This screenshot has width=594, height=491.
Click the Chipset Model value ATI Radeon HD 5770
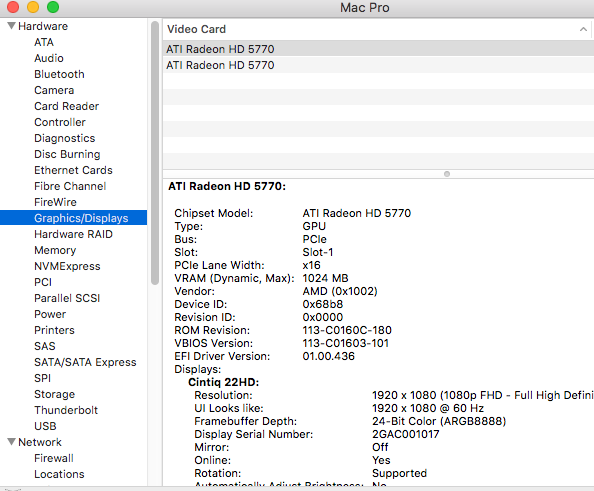[x=356, y=213]
